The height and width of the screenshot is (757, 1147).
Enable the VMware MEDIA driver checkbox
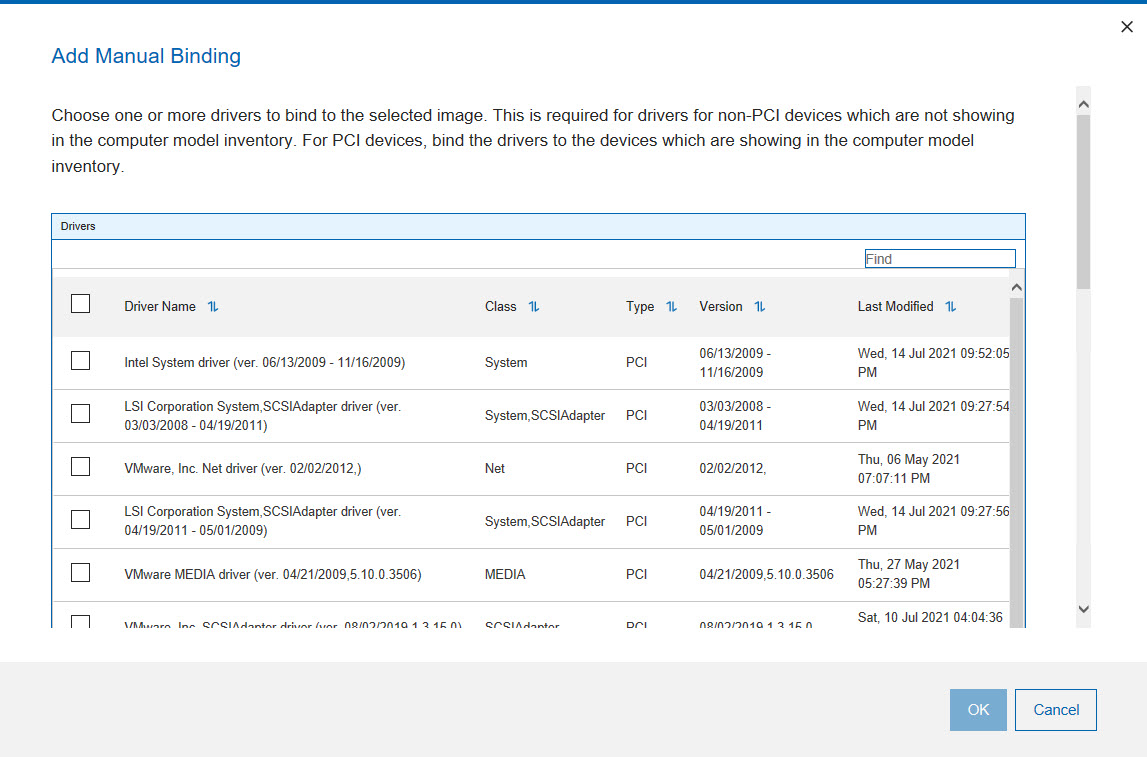click(81, 573)
